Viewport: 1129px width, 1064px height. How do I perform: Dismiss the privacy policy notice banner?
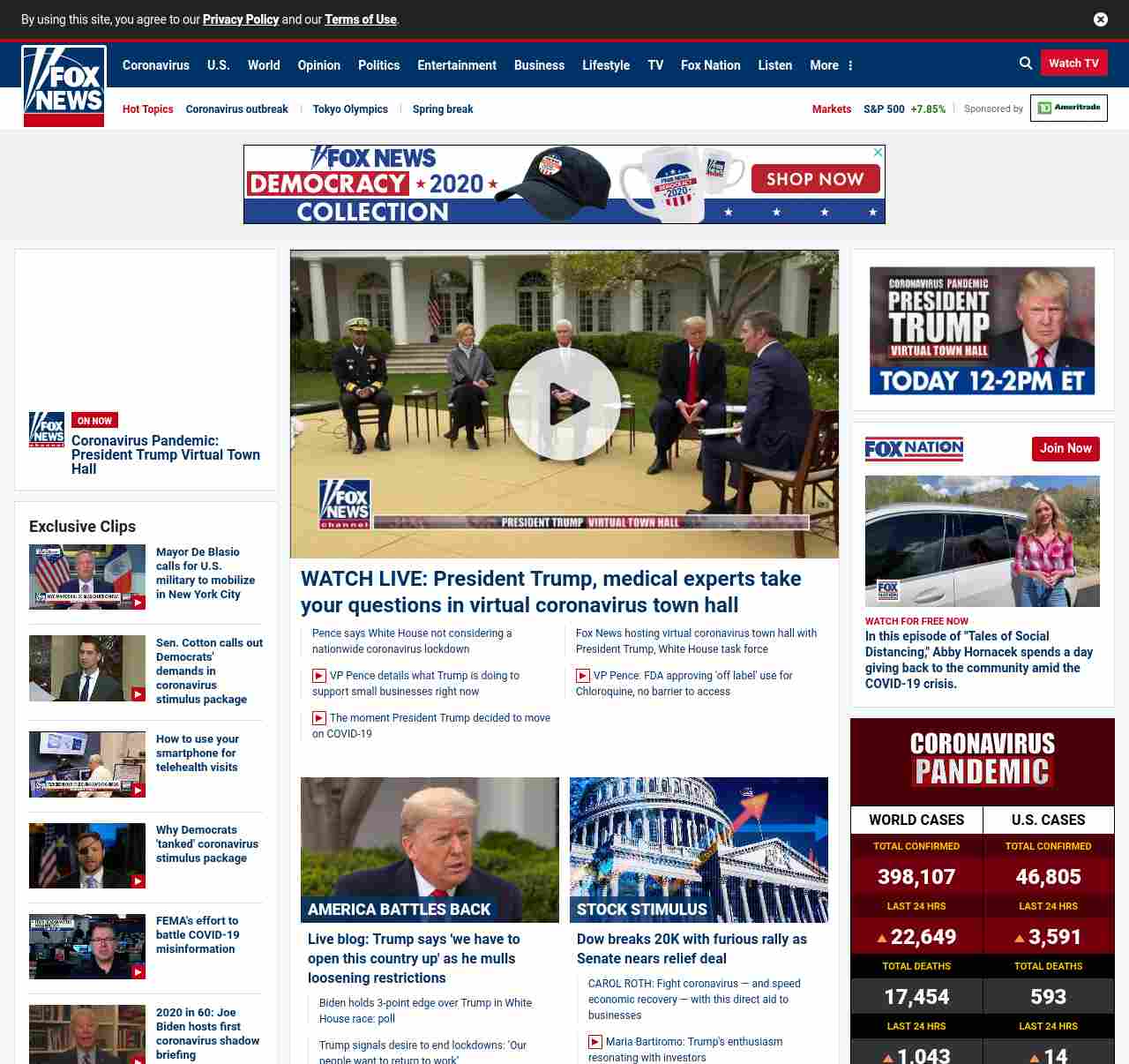[1100, 19]
